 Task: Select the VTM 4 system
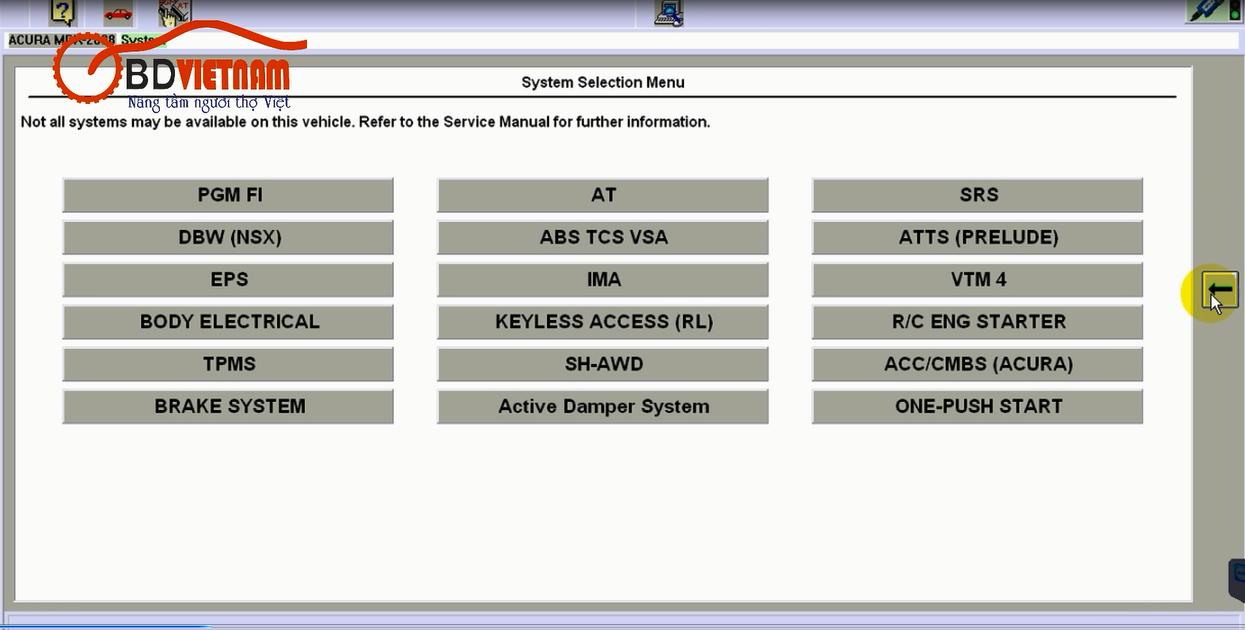[977, 279]
